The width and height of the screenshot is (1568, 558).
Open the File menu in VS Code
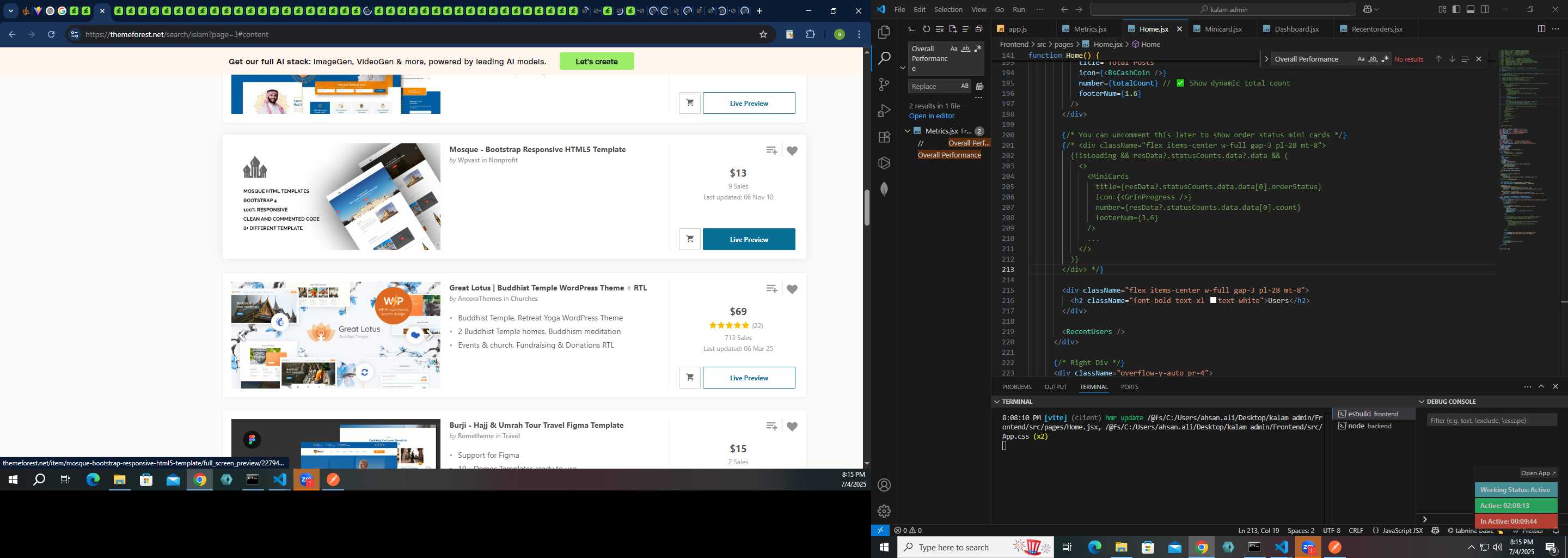pyautogui.click(x=899, y=9)
